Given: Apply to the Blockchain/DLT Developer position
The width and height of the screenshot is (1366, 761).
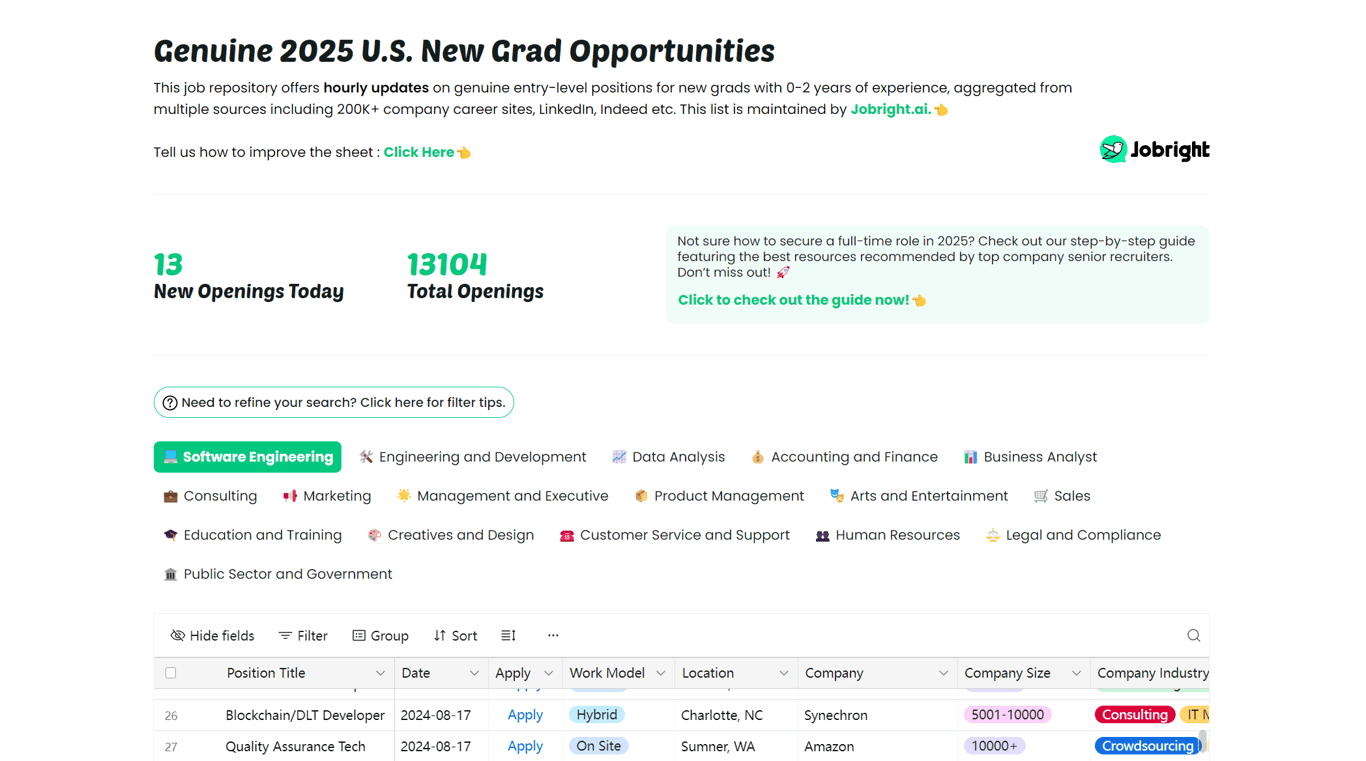Looking at the screenshot, I should 525,715.
